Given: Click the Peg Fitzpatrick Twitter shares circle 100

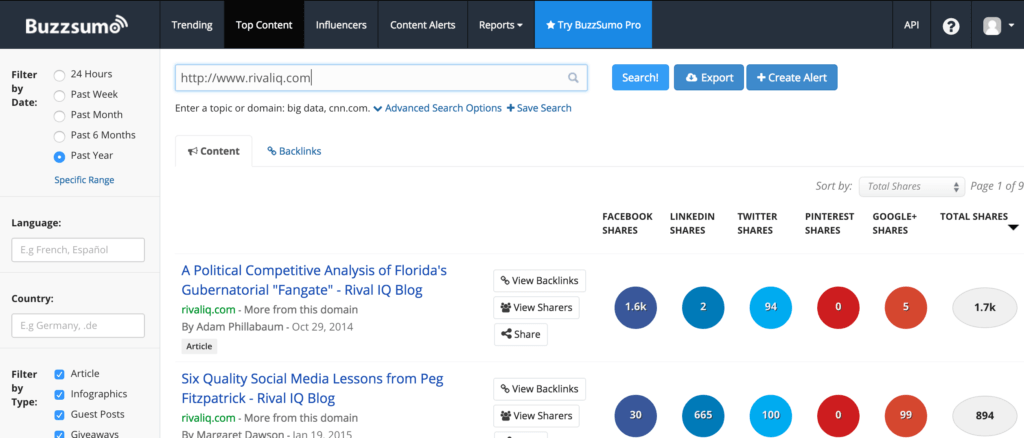Looking at the screenshot, I should tap(771, 415).
